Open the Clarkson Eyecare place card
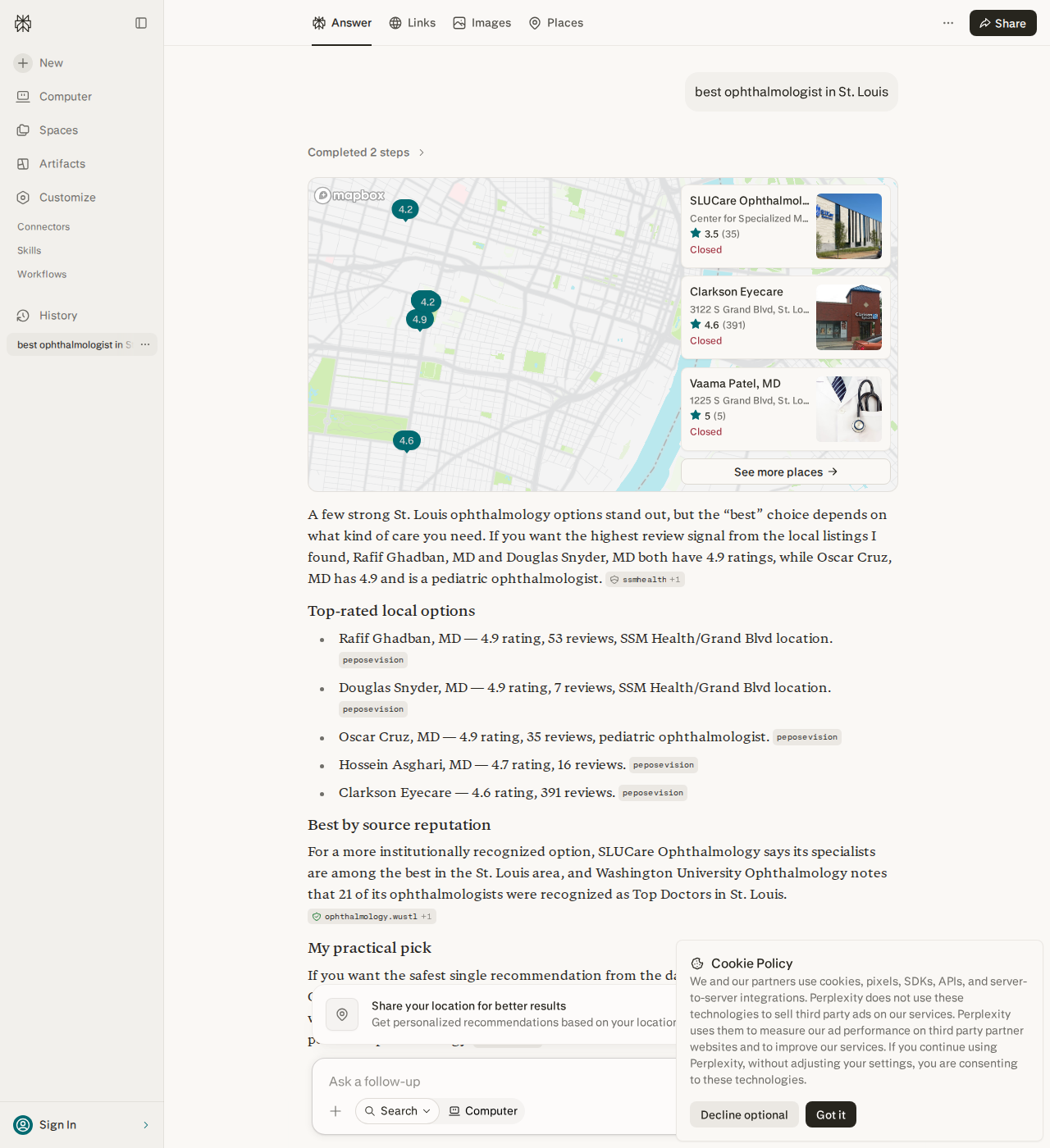1050x1148 pixels. click(x=786, y=317)
